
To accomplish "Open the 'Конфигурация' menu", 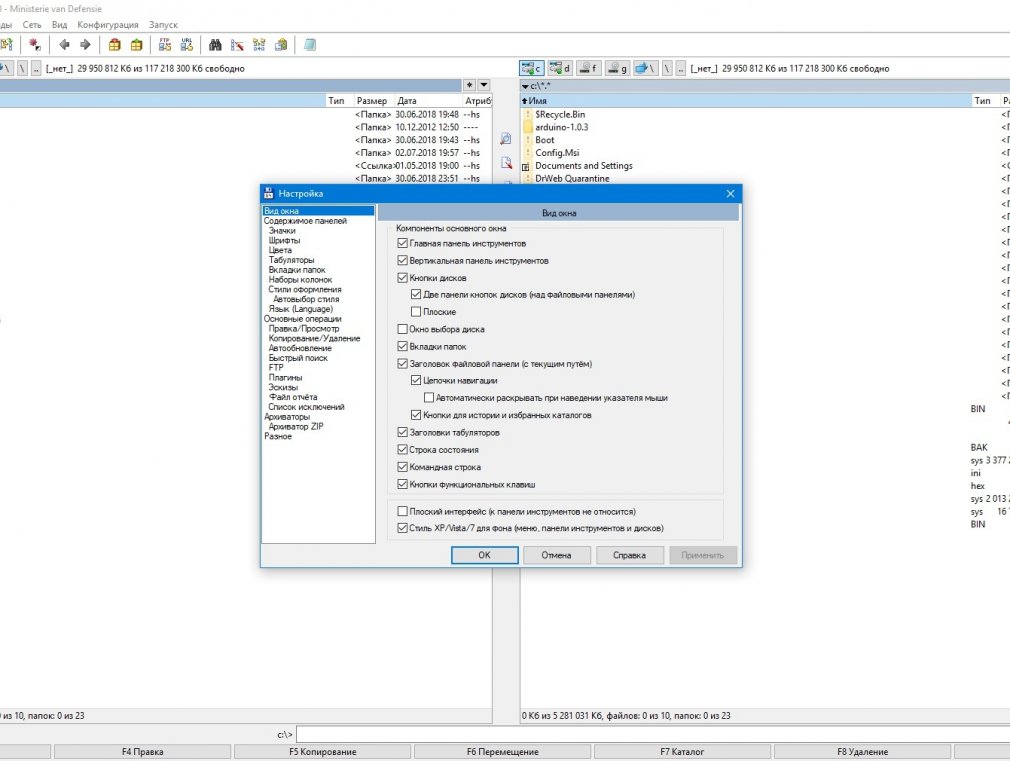I will (108, 24).
